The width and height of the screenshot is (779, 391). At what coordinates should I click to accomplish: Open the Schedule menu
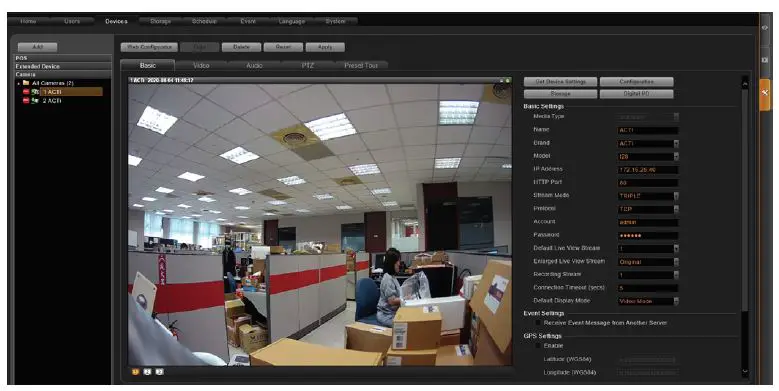[x=204, y=21]
